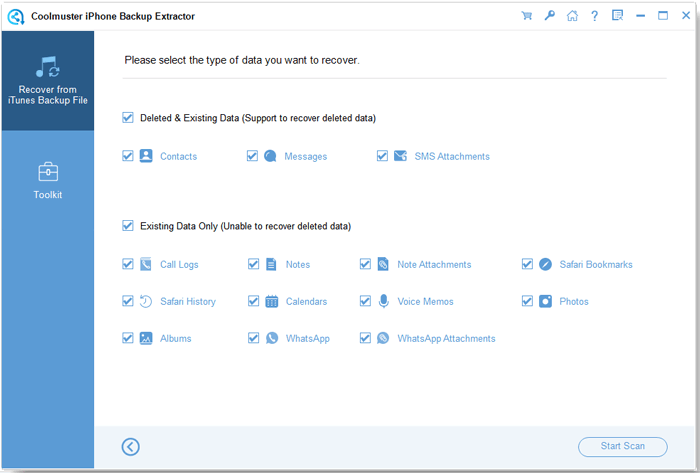Viewport: 700px width, 473px height.
Task: Click the Note Attachments label
Action: pos(434,265)
